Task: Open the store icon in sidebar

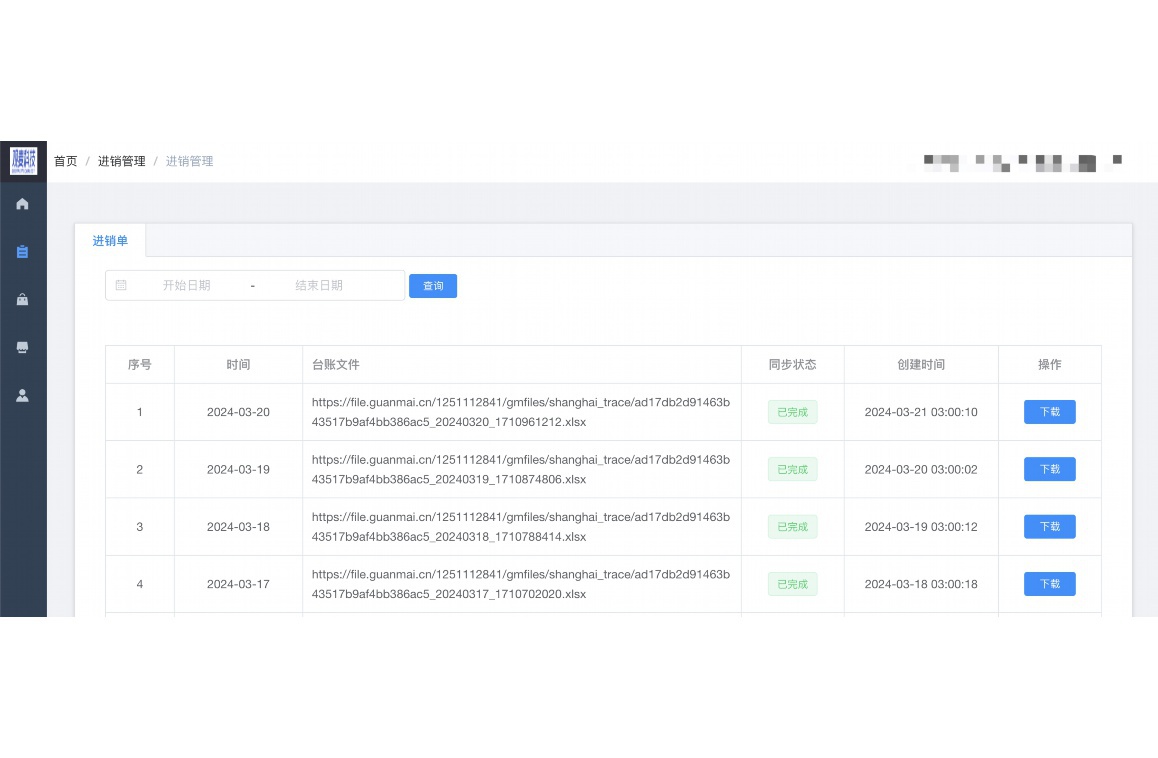Action: click(x=22, y=347)
